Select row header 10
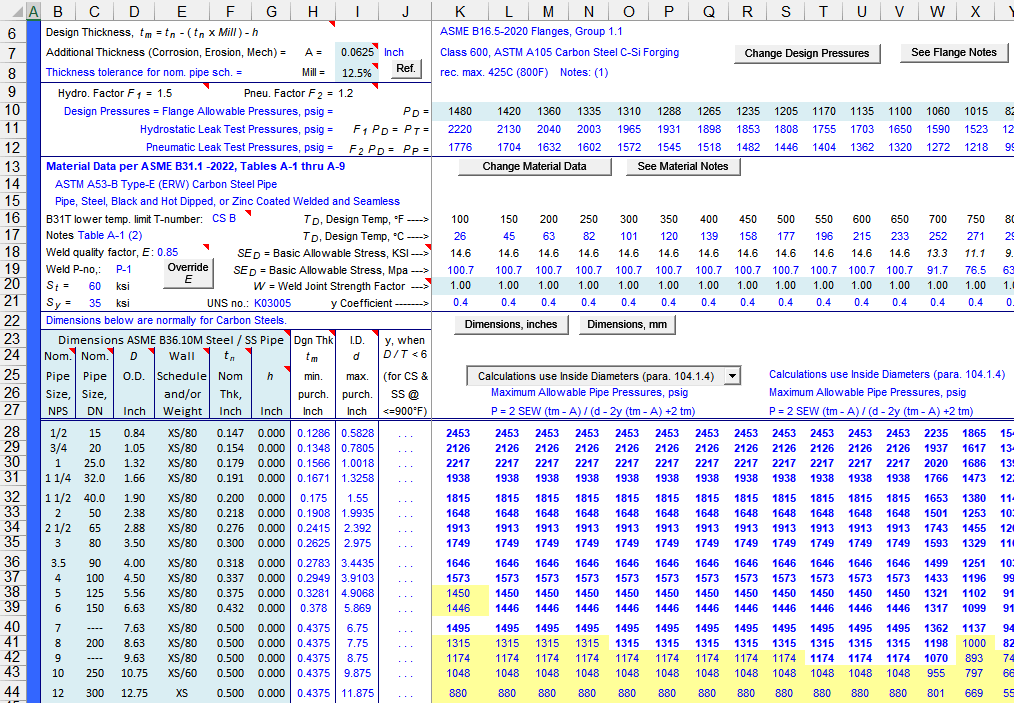This screenshot has width=1014, height=703. [13, 110]
